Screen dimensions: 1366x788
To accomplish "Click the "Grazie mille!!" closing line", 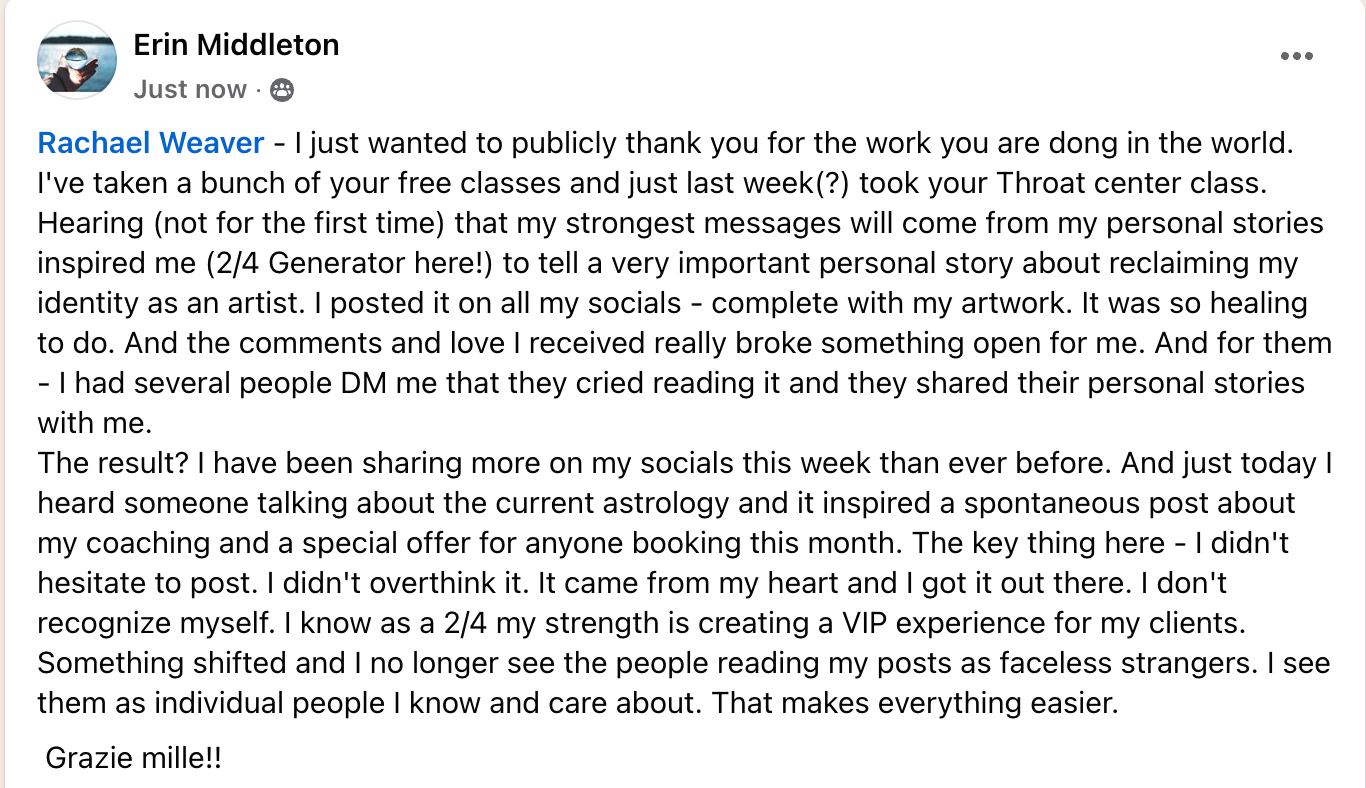I will pyautogui.click(x=134, y=758).
